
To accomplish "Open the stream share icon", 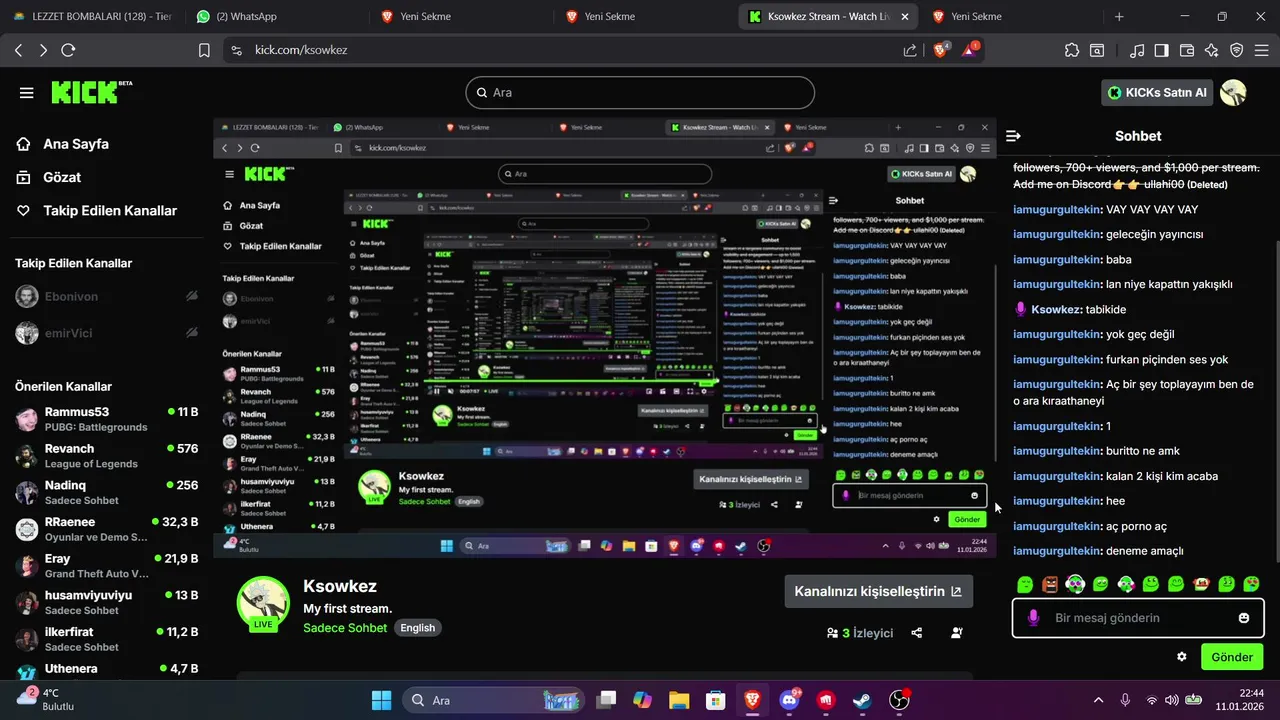I will (917, 633).
